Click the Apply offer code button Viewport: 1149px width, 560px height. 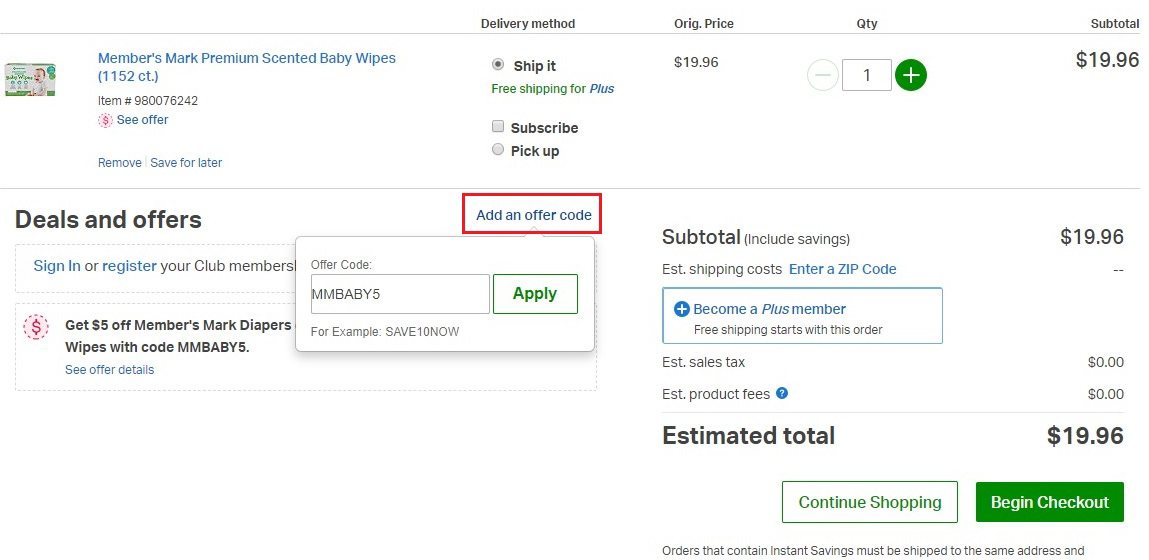pos(535,294)
